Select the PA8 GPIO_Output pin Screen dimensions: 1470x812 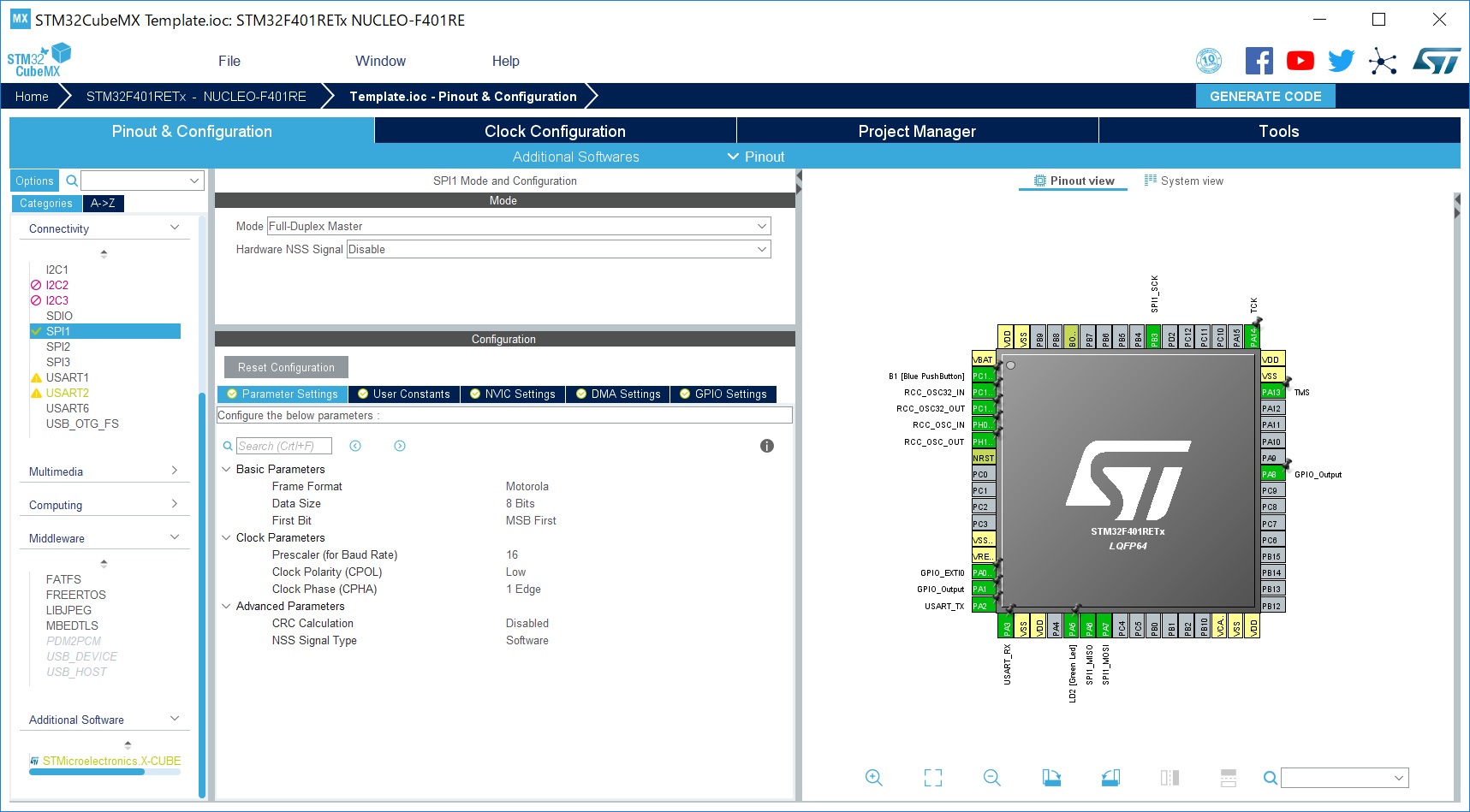click(x=1272, y=474)
